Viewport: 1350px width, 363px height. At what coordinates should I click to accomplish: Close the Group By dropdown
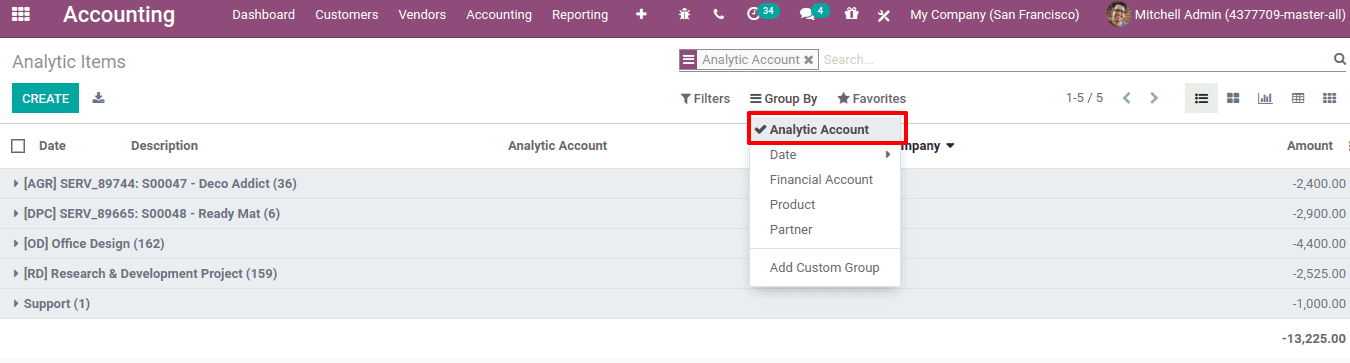coord(783,99)
